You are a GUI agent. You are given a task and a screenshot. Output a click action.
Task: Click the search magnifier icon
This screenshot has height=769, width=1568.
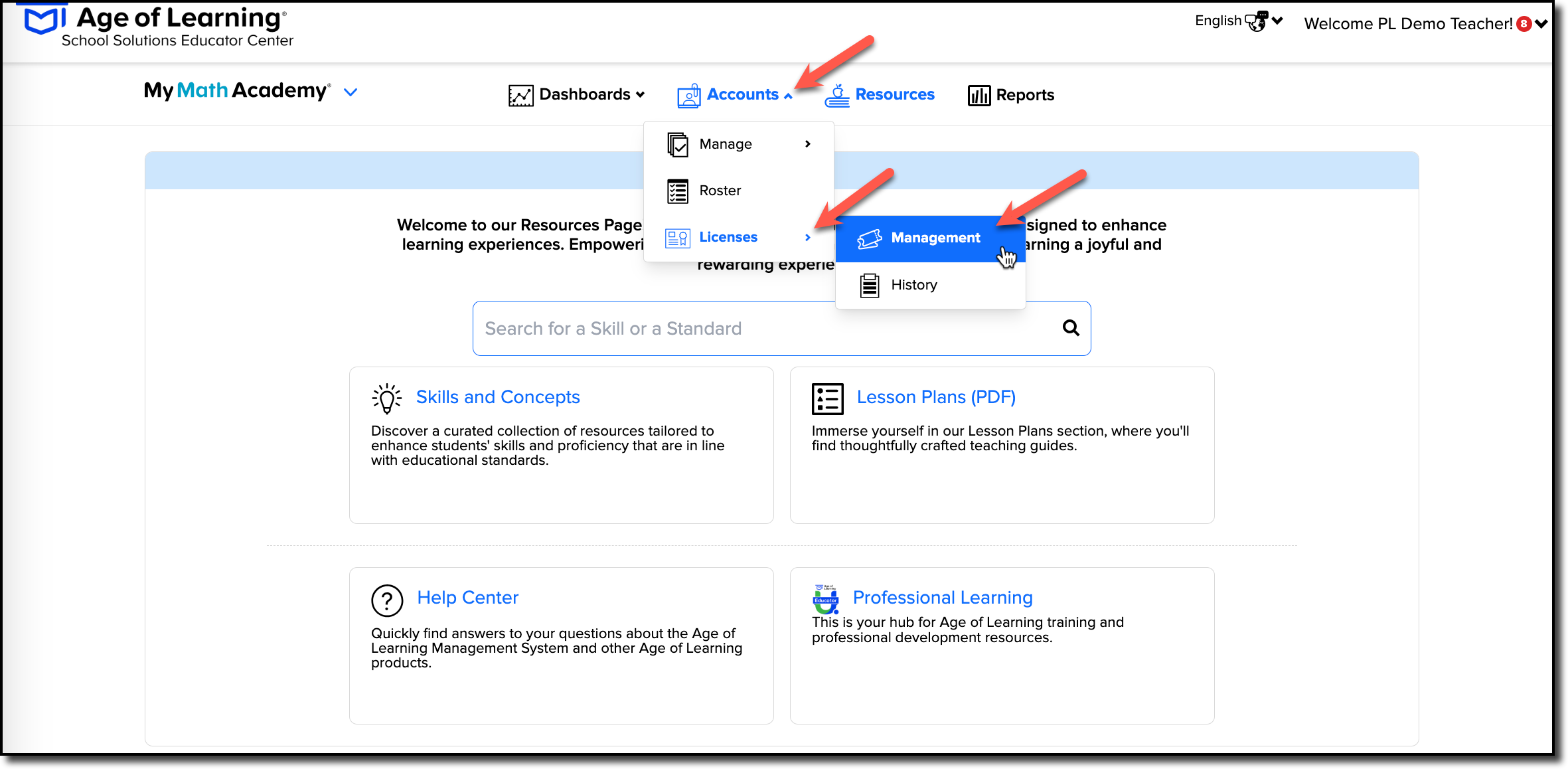click(1070, 327)
